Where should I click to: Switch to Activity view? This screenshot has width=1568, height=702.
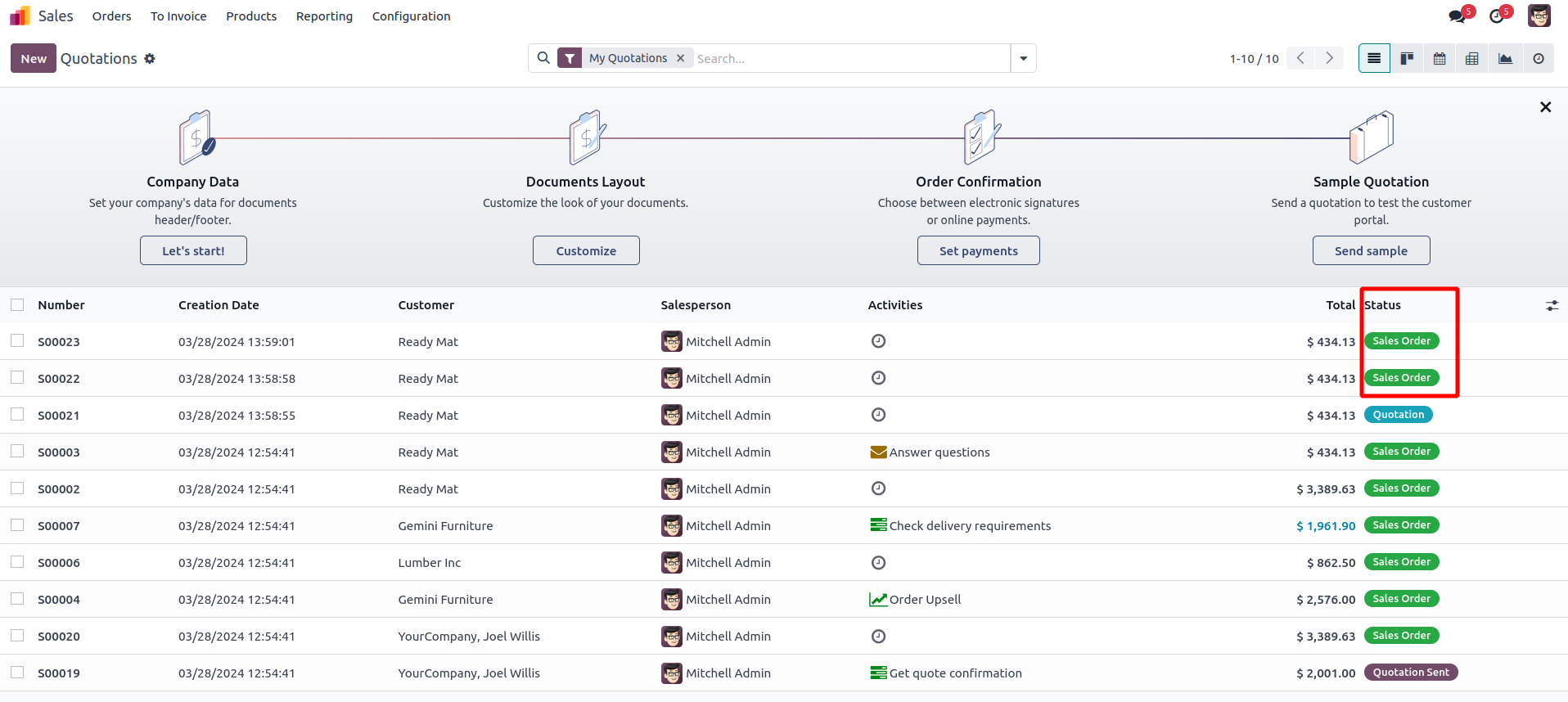pyautogui.click(x=1539, y=59)
